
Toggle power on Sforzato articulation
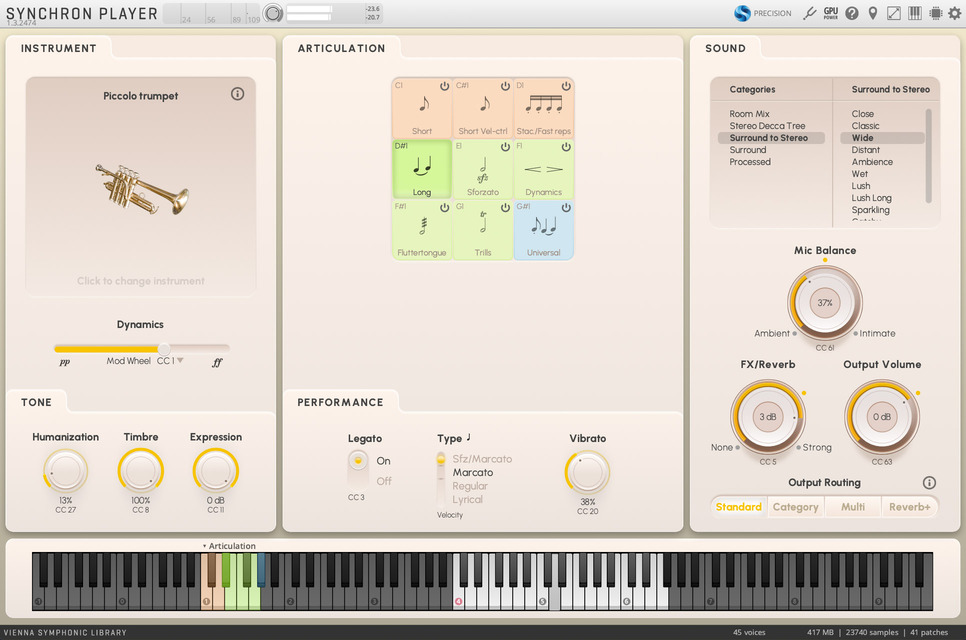505,147
